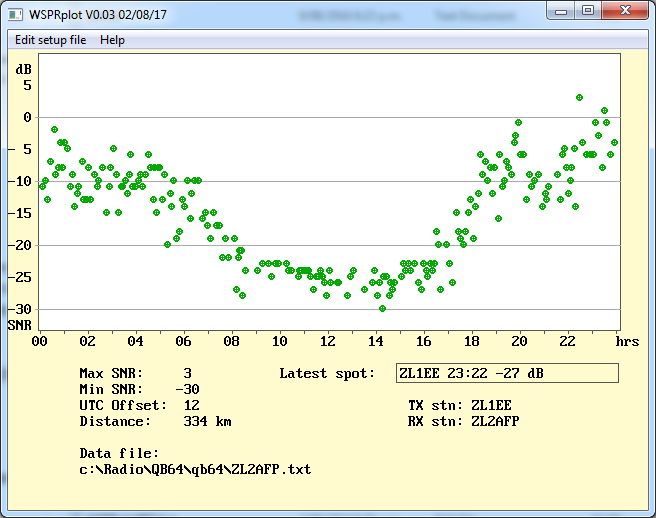Click the Distance 334 km readout
Image resolution: width=656 pixels, height=518 pixels.
pos(207,421)
